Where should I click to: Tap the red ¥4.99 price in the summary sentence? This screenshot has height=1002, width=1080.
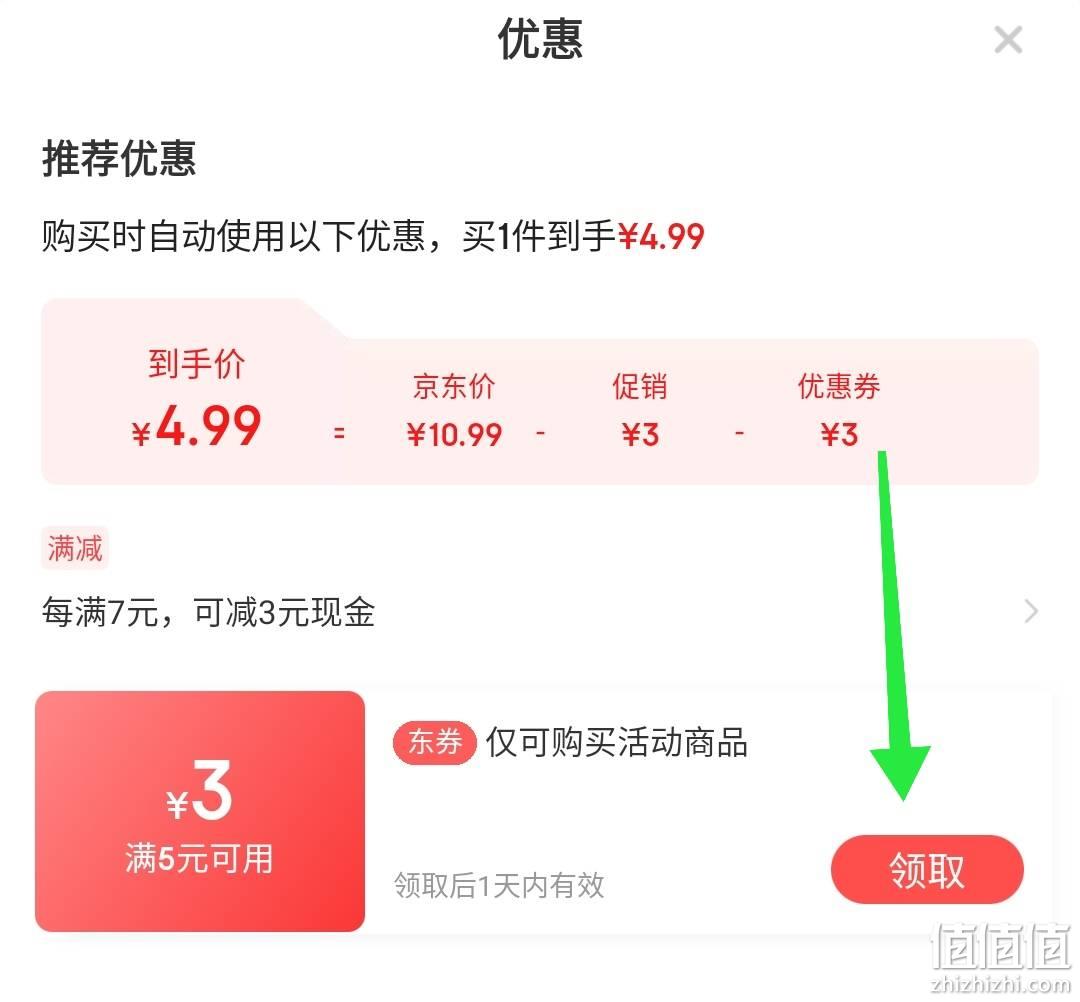[661, 236]
